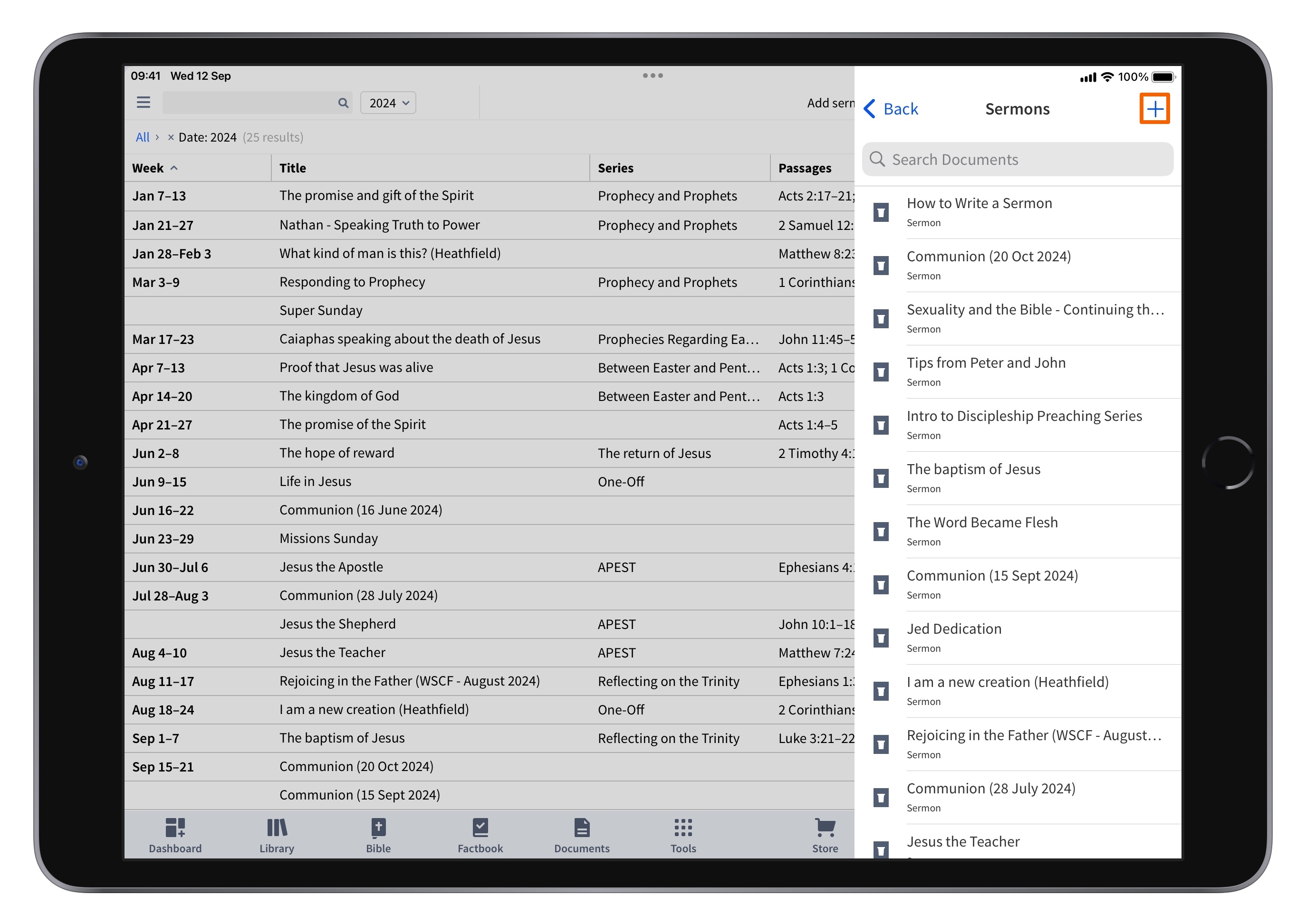Image resolution: width=1306 pixels, height=924 pixels.
Task: Select Caiaphas speaking about the death of Jesus
Action: point(410,339)
